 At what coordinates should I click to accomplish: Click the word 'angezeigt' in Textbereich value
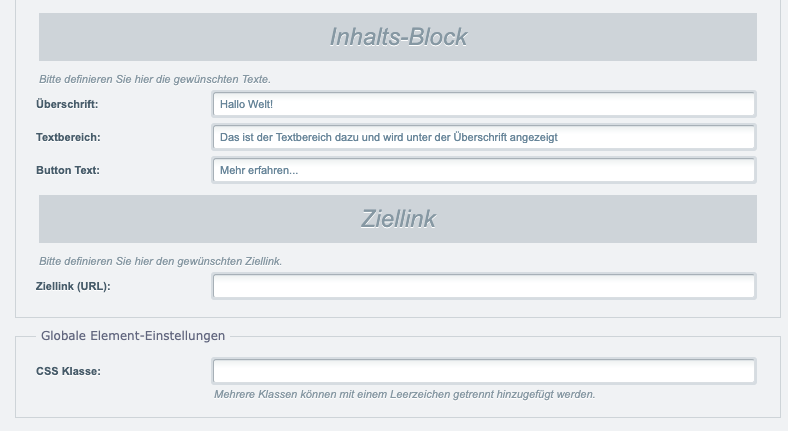pyautogui.click(x=534, y=138)
